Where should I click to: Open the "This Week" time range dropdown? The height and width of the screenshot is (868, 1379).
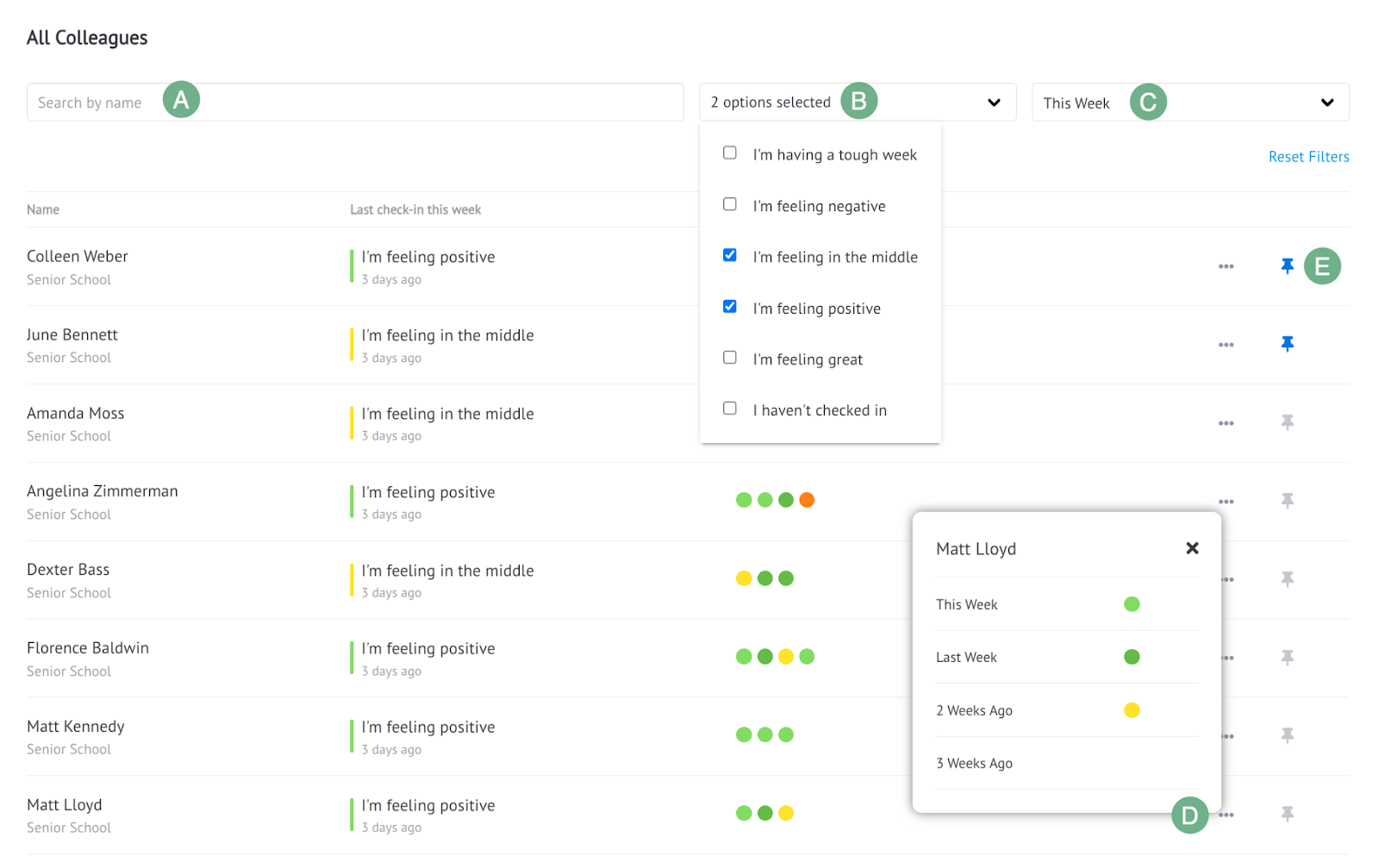click(x=1190, y=103)
